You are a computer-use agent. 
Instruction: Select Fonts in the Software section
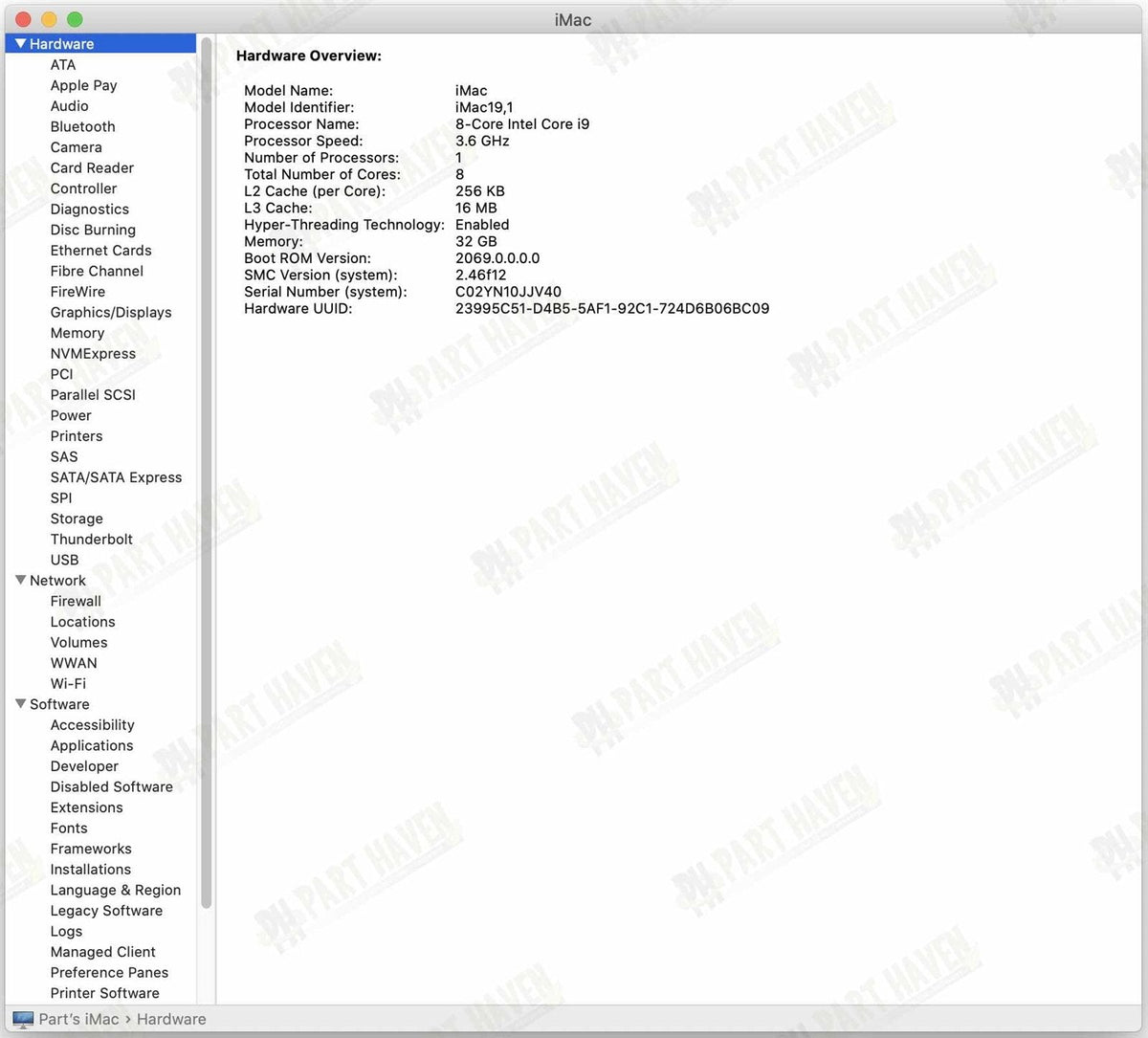[x=69, y=828]
